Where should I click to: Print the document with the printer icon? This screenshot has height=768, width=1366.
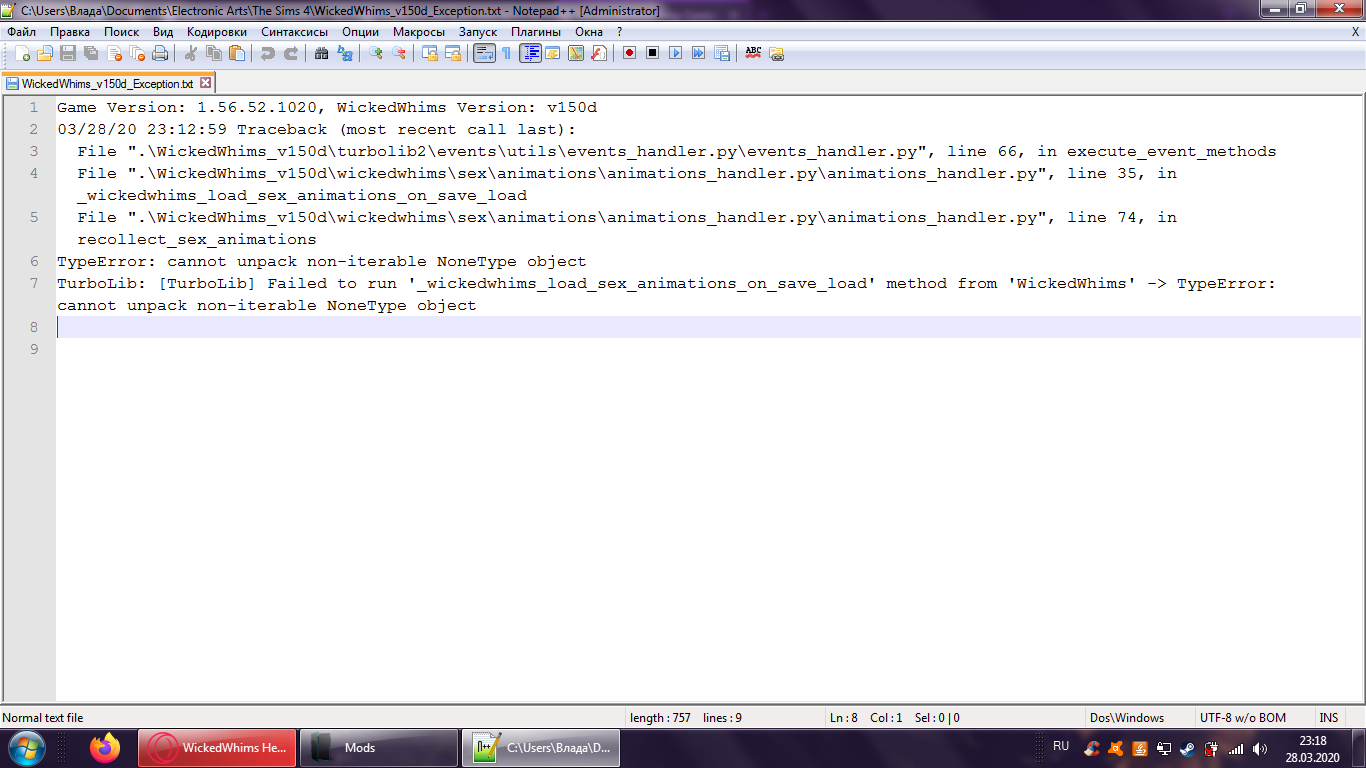coord(160,53)
